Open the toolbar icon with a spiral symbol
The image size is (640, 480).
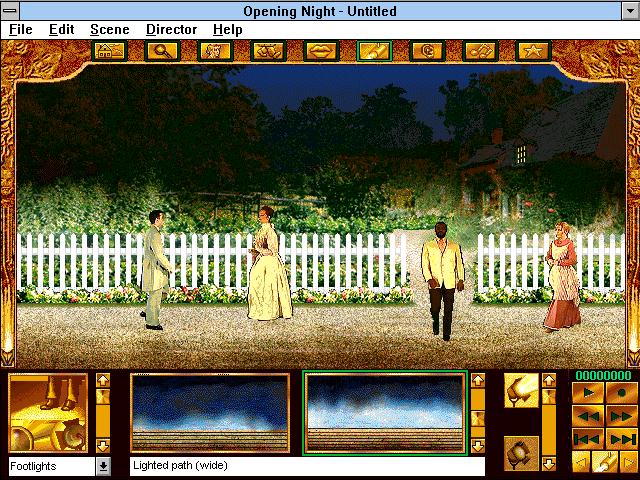click(x=427, y=51)
